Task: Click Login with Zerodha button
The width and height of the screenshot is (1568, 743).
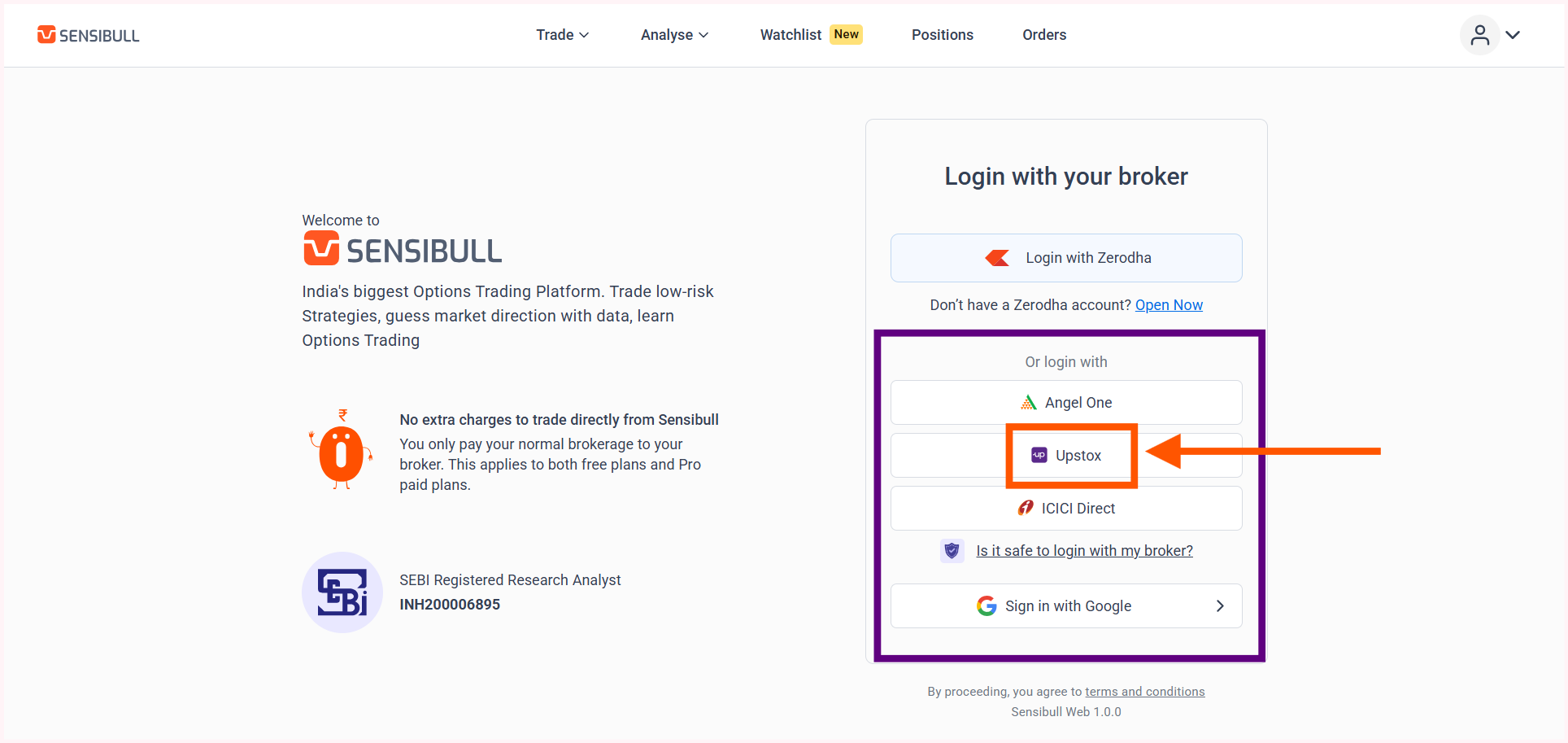Action: (x=1066, y=258)
